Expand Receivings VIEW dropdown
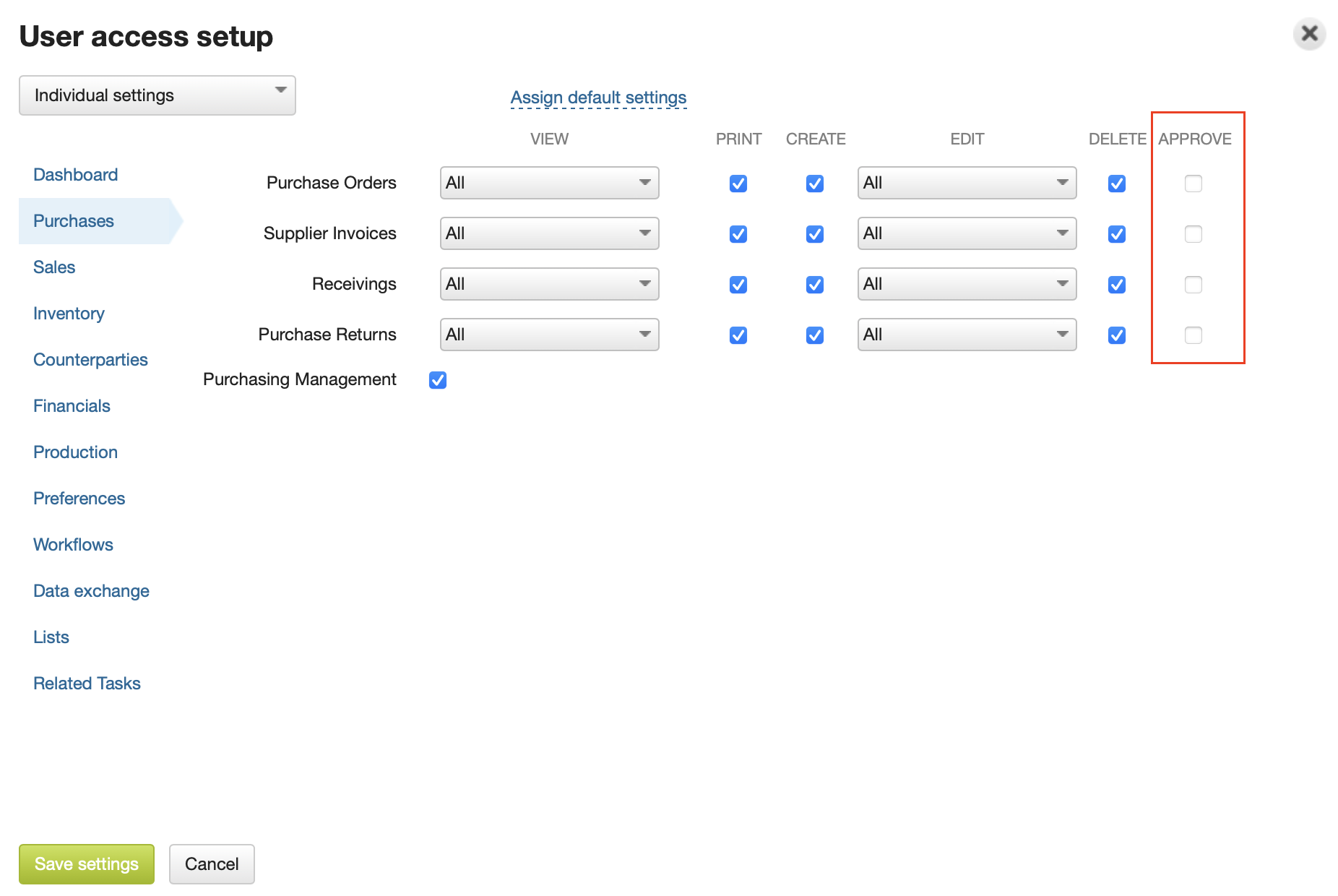 coord(549,284)
